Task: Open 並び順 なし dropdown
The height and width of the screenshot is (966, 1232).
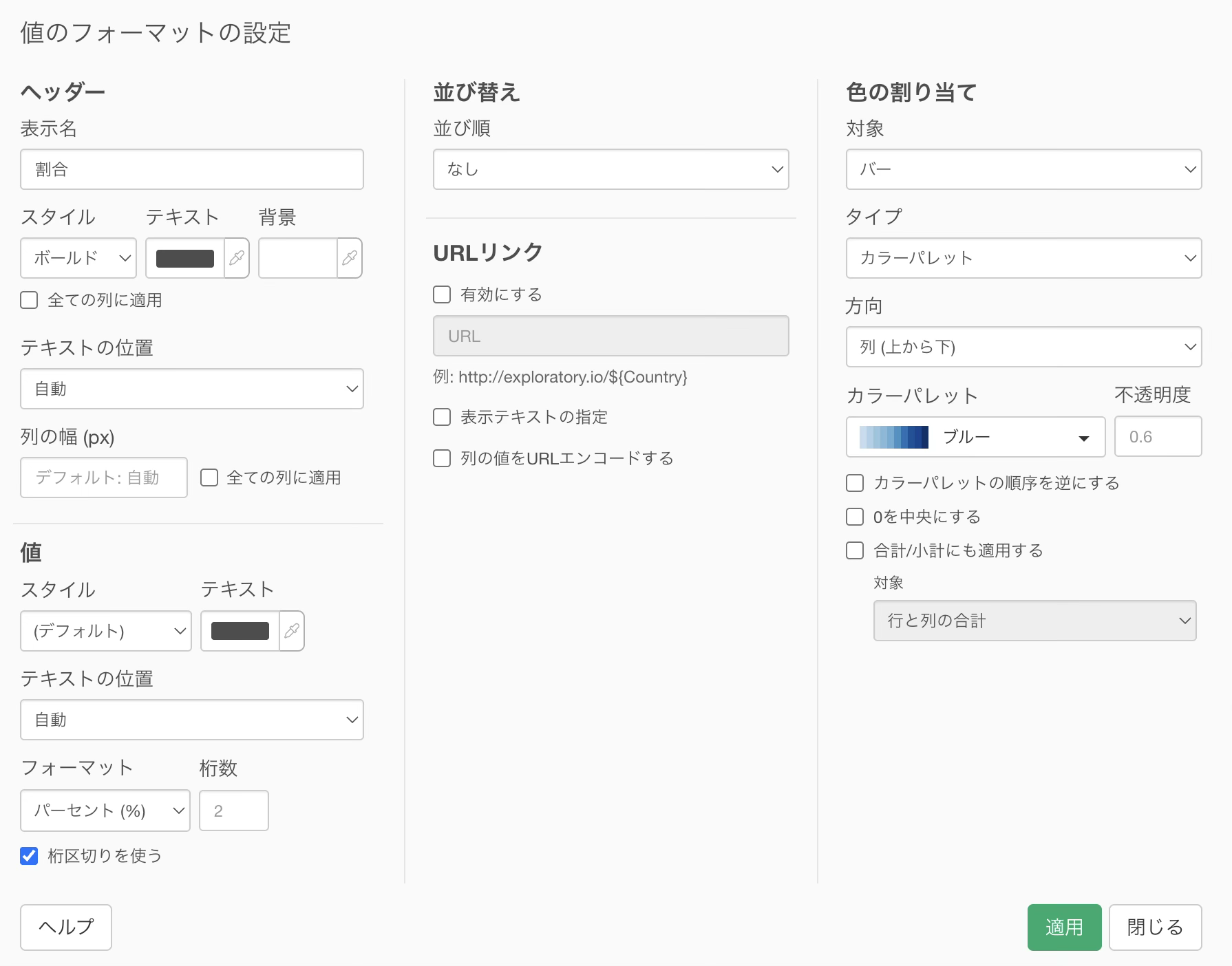Action: pyautogui.click(x=611, y=169)
